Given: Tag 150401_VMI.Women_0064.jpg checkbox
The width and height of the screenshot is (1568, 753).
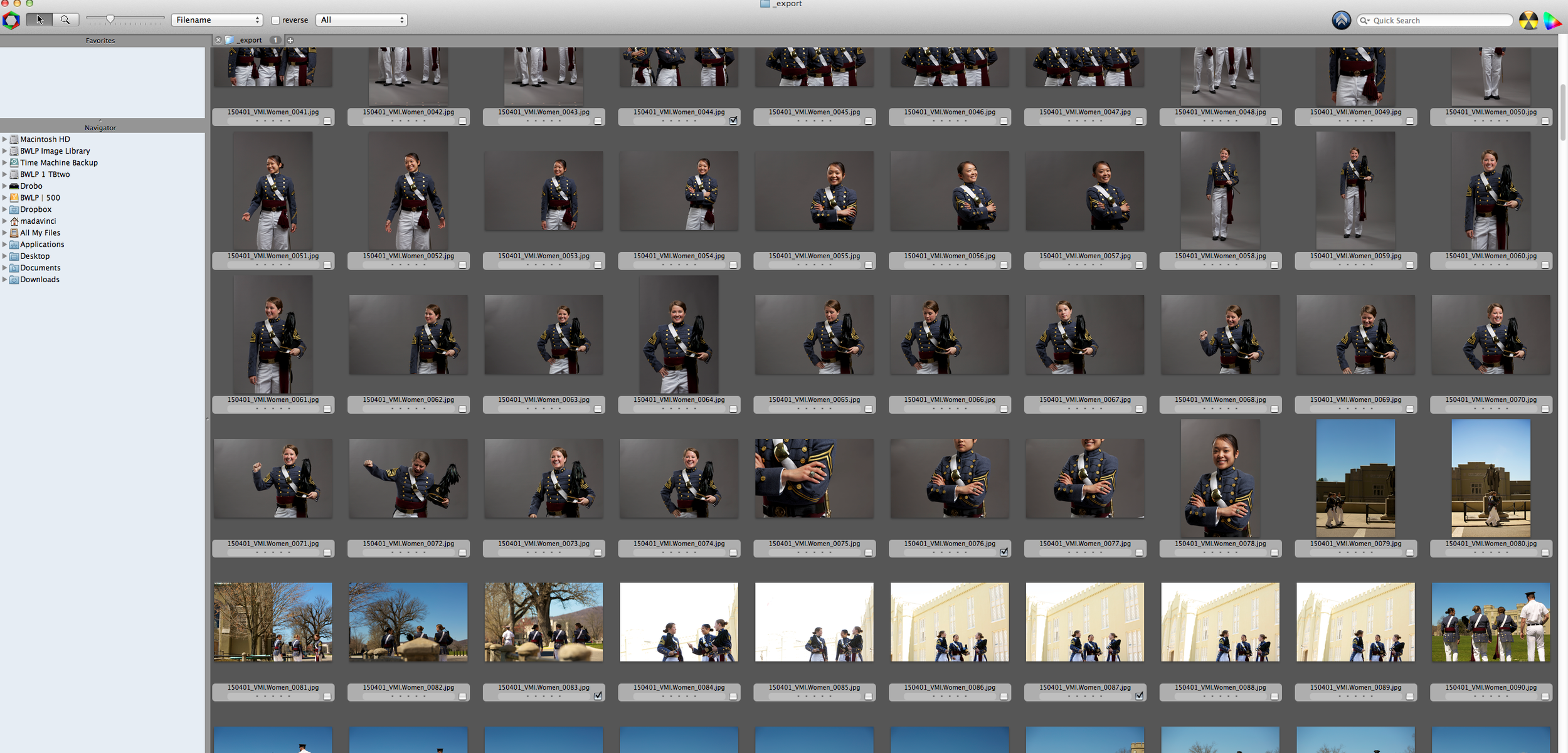Looking at the screenshot, I should [x=733, y=409].
